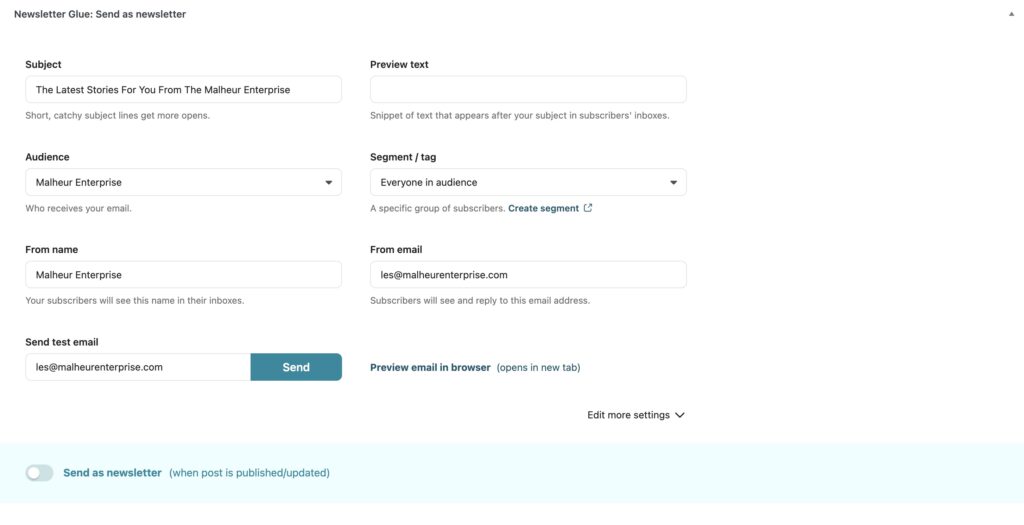Click the Send as newsletter label
The height and width of the screenshot is (525, 1024).
(112, 473)
